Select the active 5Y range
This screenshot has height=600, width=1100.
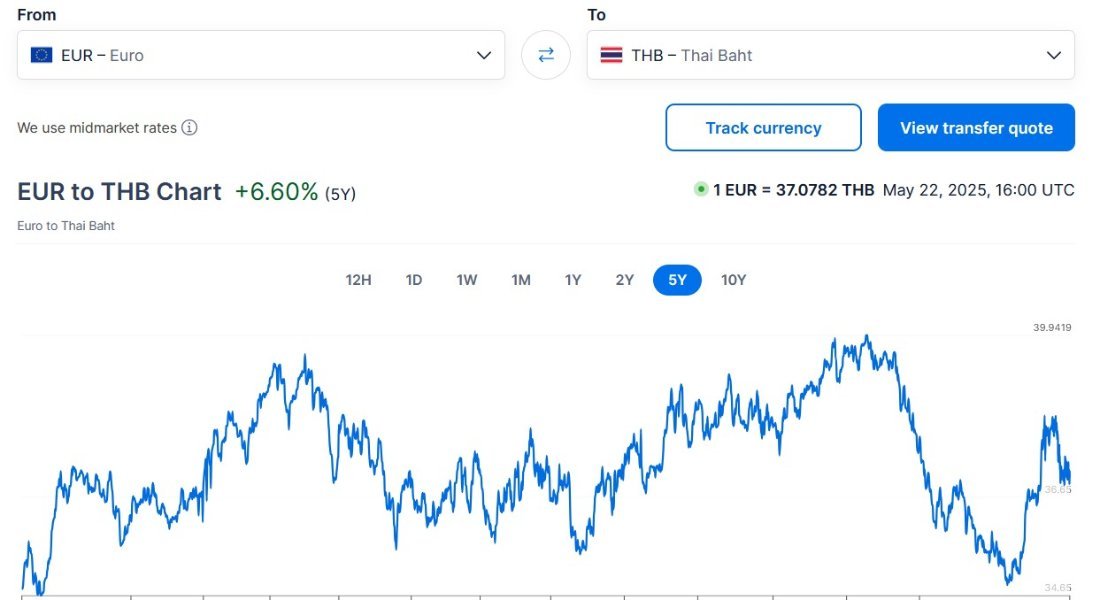[677, 280]
